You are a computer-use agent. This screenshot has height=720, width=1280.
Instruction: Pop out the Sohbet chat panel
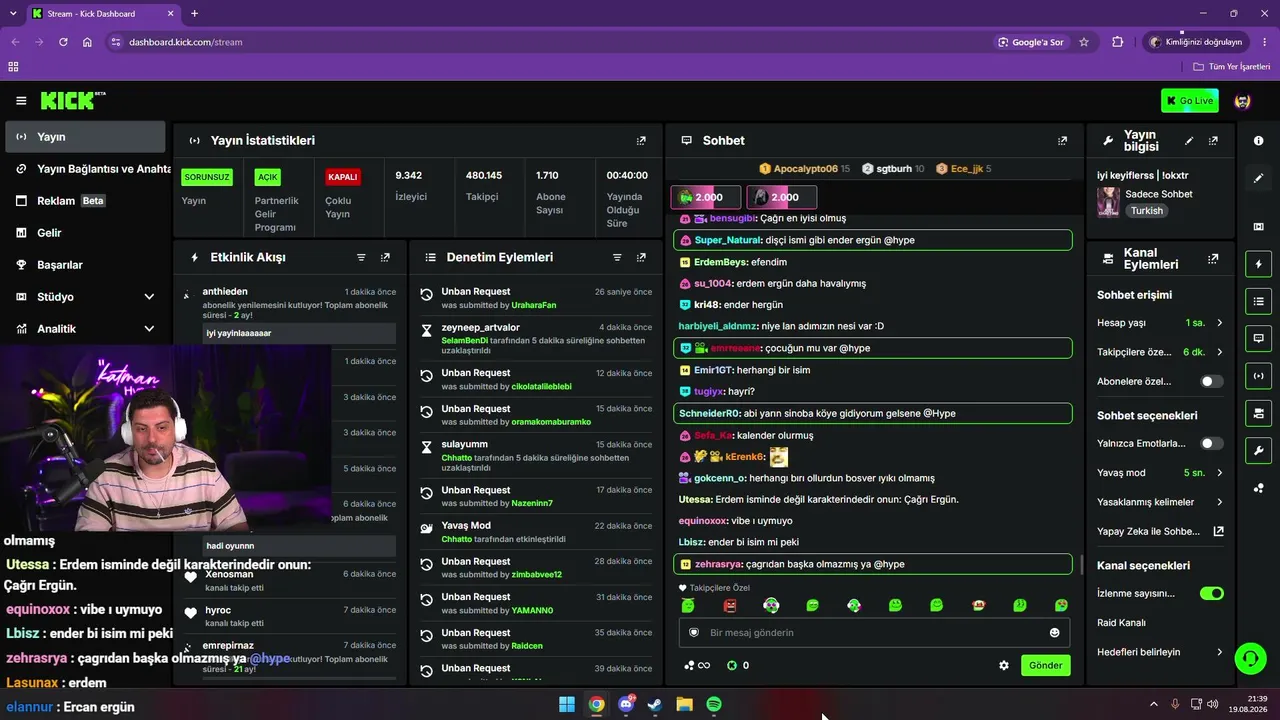pyautogui.click(x=1062, y=141)
